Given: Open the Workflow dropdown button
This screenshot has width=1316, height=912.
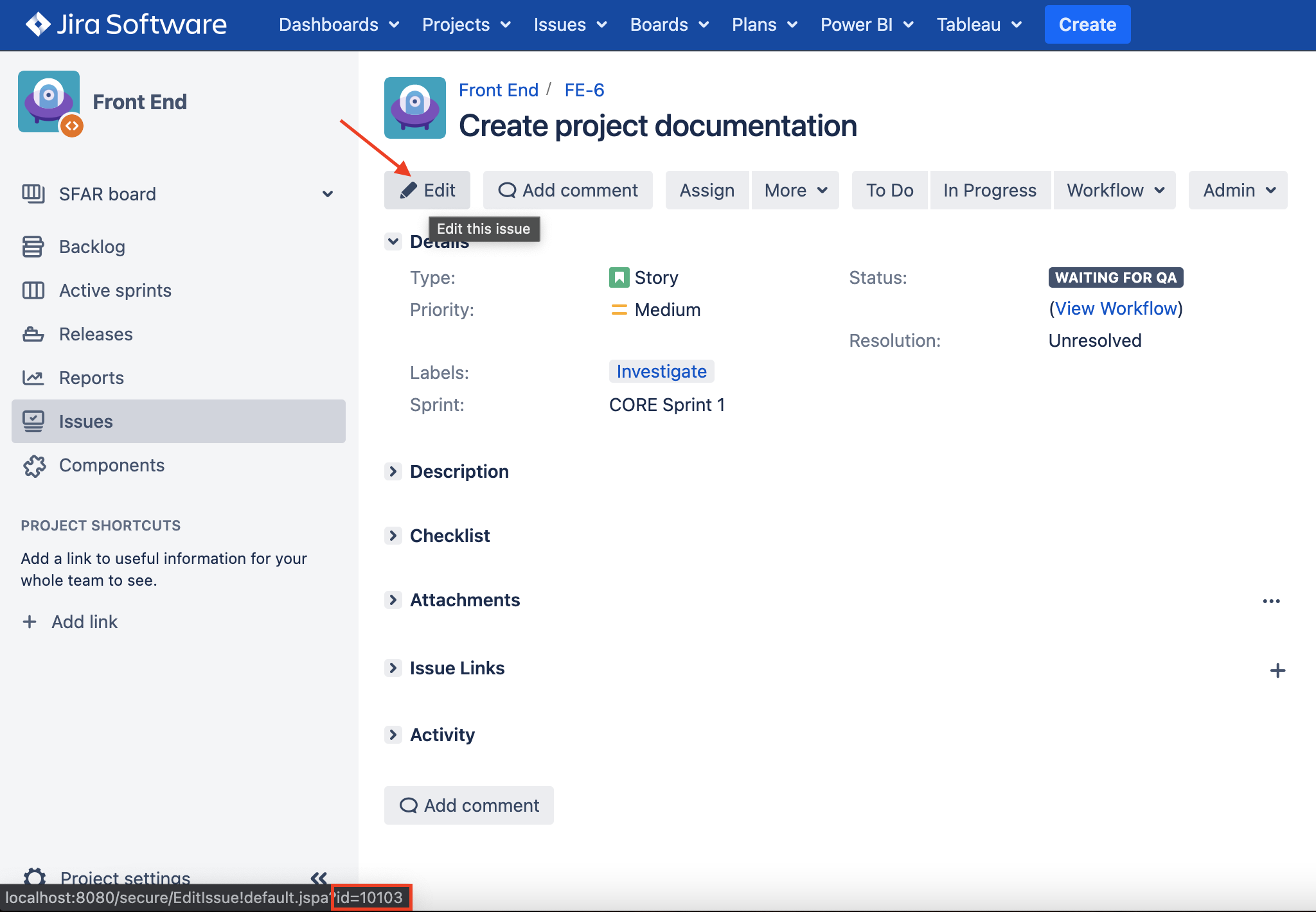Looking at the screenshot, I should [x=1115, y=190].
